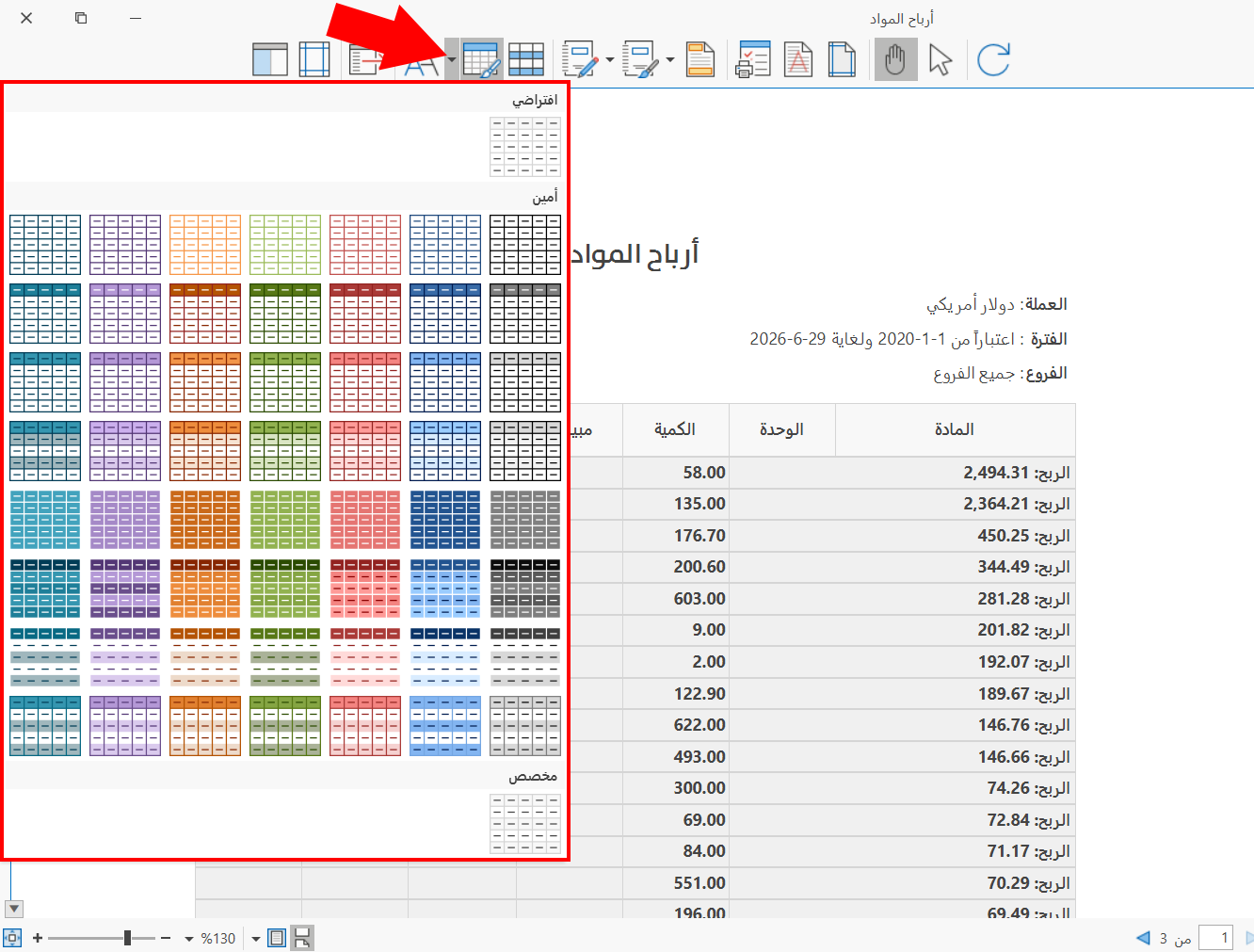Click the page number input field

click(1215, 938)
